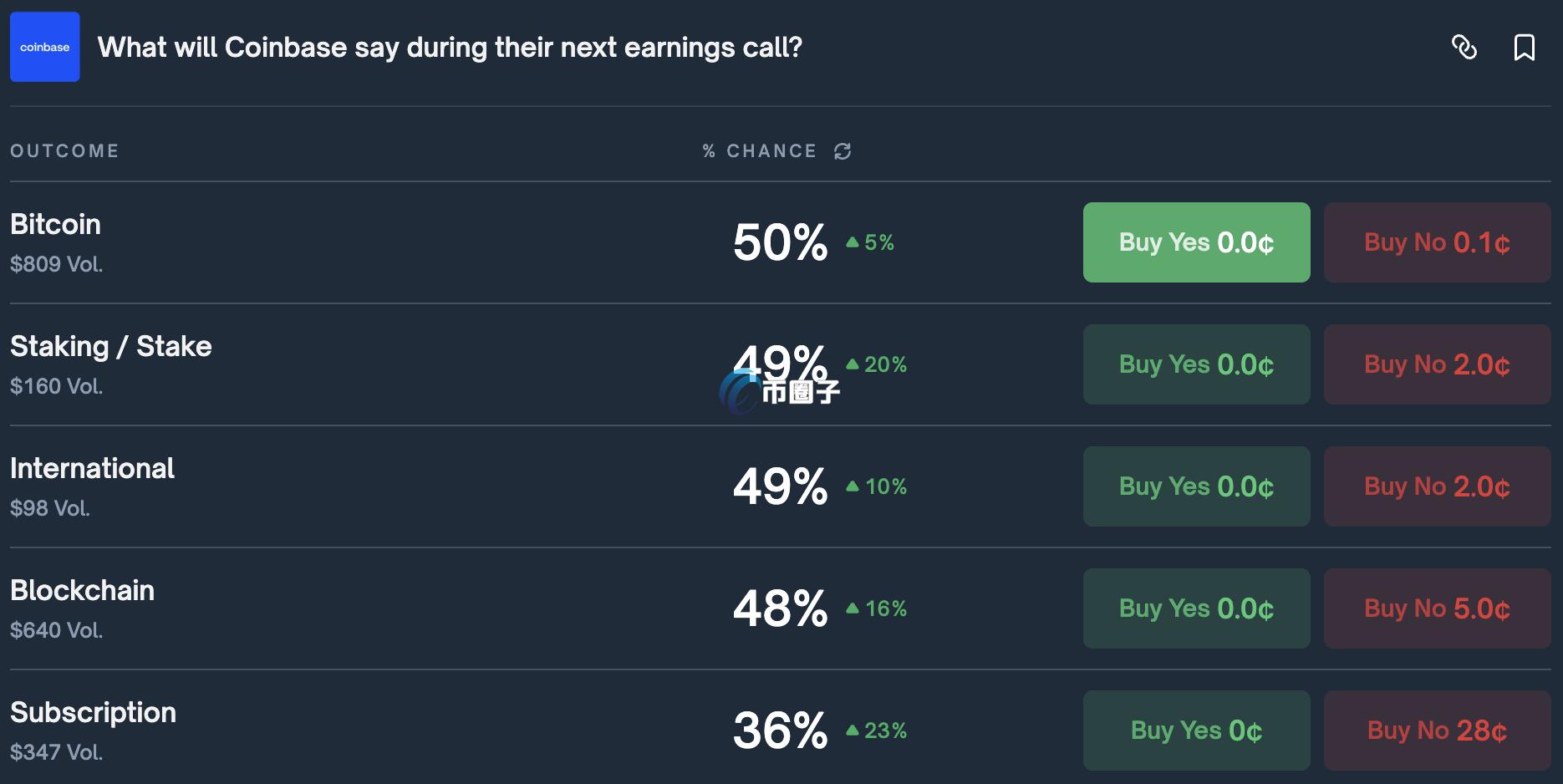The width and height of the screenshot is (1563, 784).
Task: Click the OUTCOME column header
Action: 64,150
